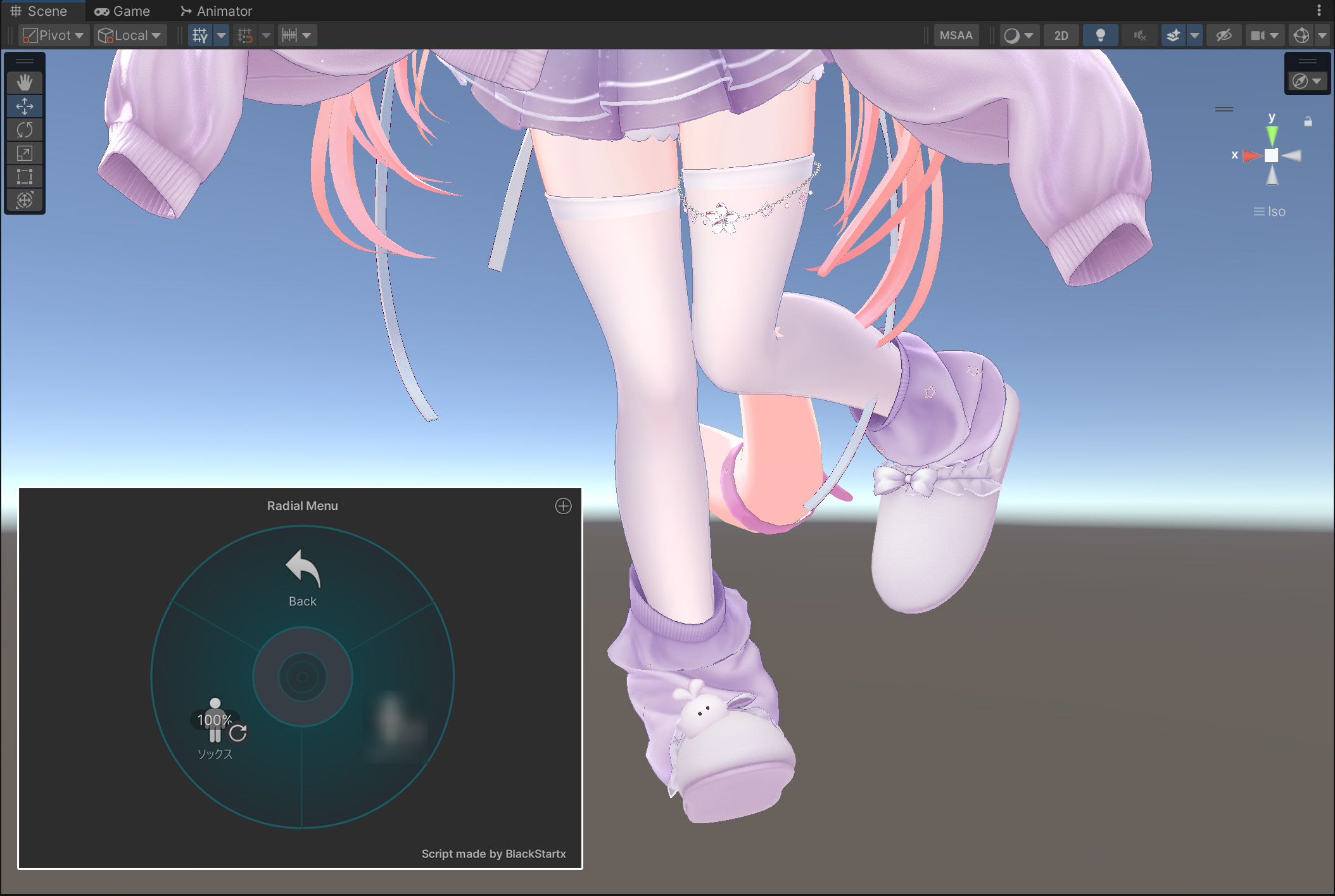Select the Hand view tool
The height and width of the screenshot is (896, 1335).
(25, 82)
